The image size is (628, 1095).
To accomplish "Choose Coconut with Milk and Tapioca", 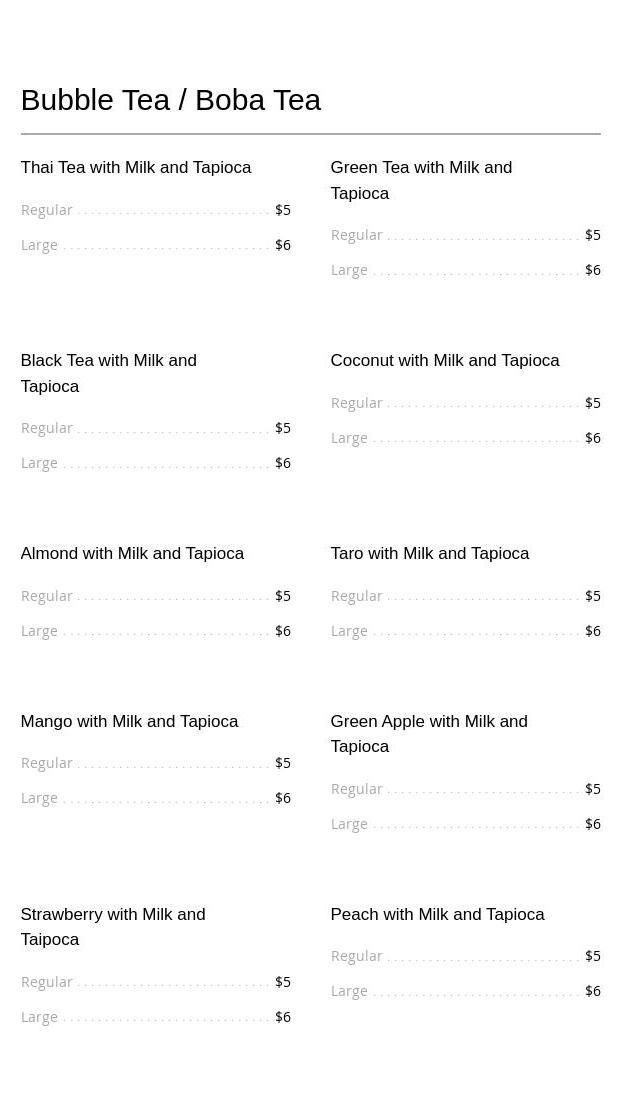I will [445, 361].
